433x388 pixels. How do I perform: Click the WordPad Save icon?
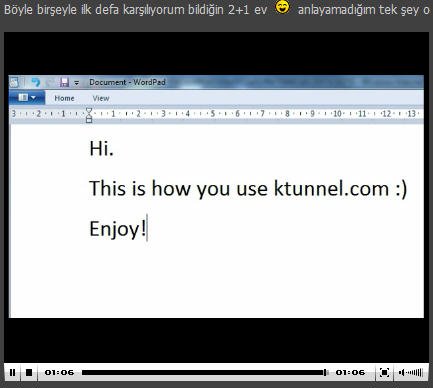click(x=64, y=82)
